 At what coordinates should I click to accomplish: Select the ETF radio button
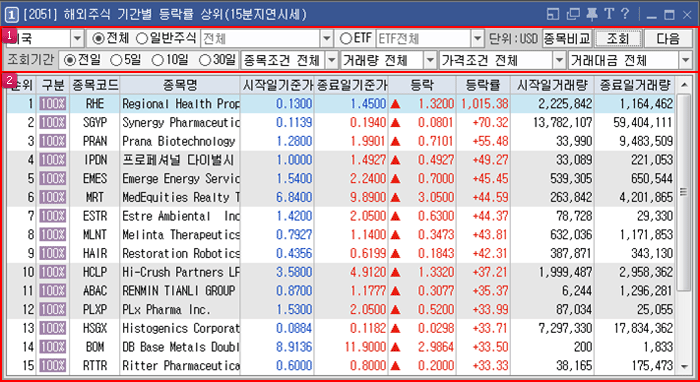point(345,39)
